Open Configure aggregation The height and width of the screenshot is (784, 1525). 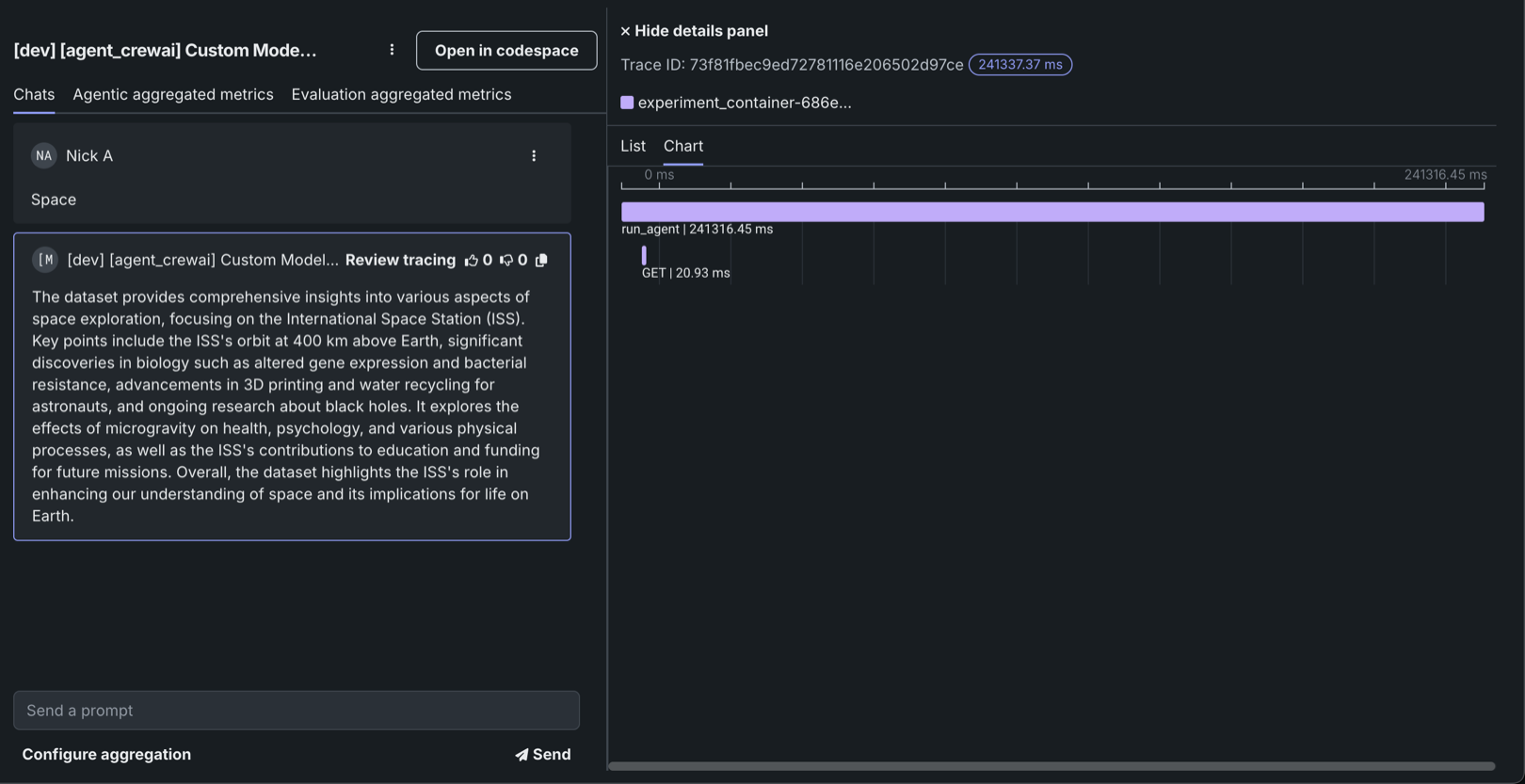click(106, 755)
